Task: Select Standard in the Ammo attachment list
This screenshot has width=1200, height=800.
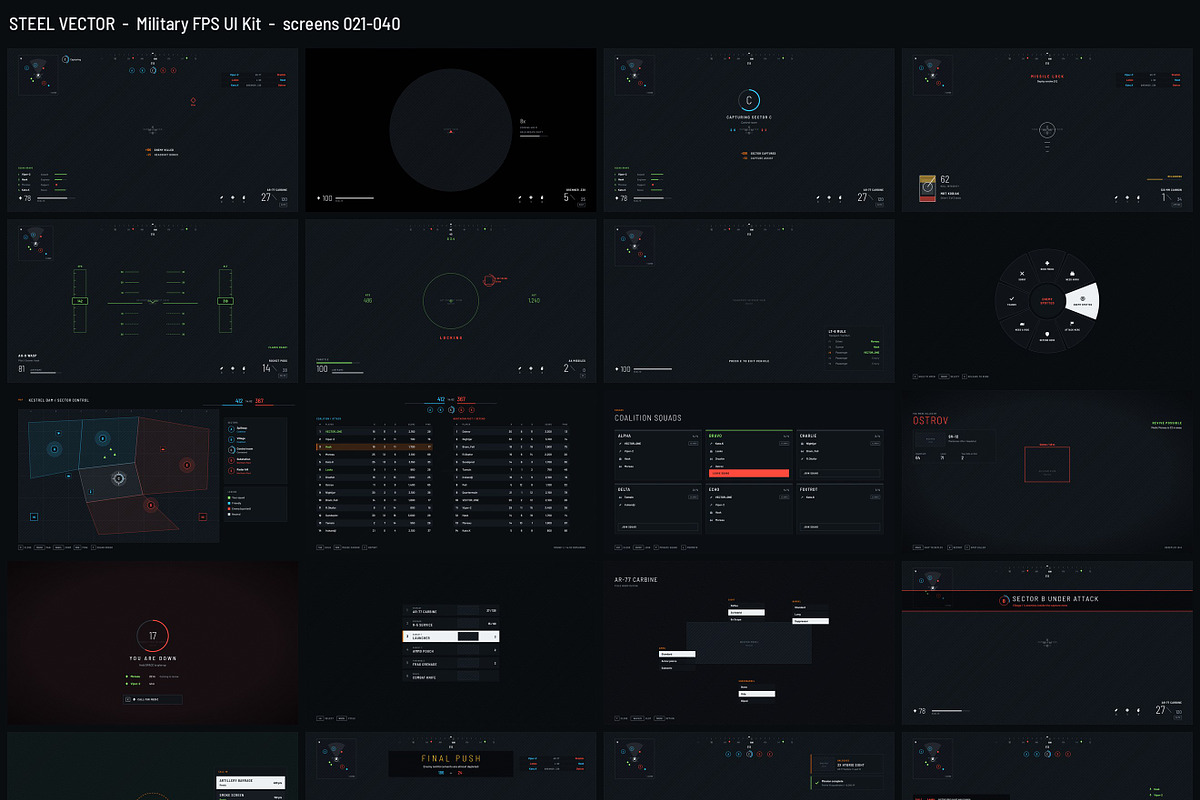Action: coord(677,654)
